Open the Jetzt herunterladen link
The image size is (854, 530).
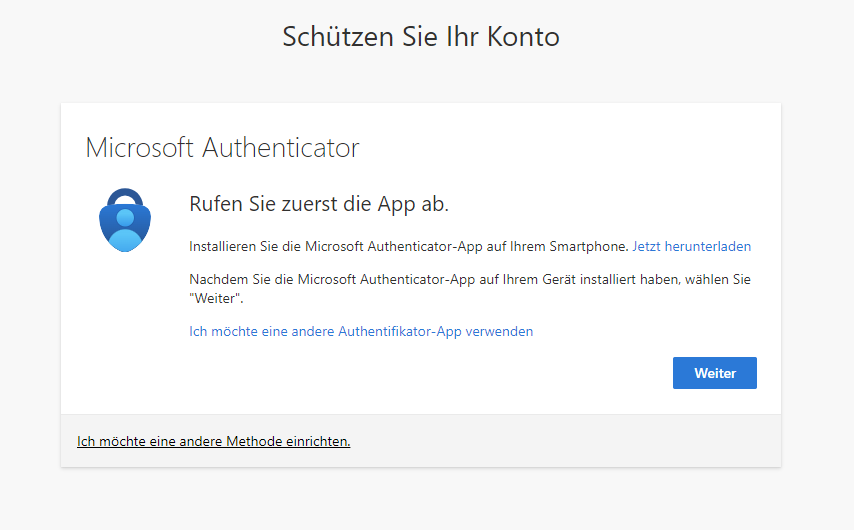tap(691, 246)
